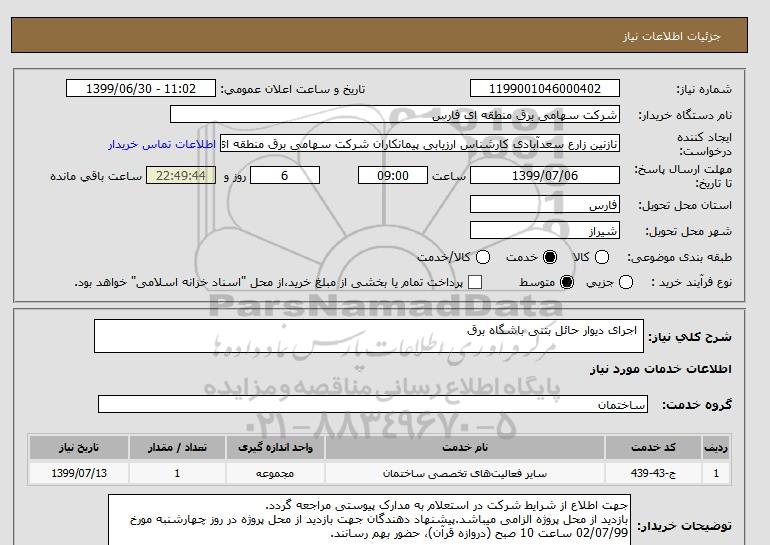Viewport: 770px width, 545px height.
Task: Click the cell سایر فعالیت‌های تخصصی ساختمان
Action: (465, 473)
